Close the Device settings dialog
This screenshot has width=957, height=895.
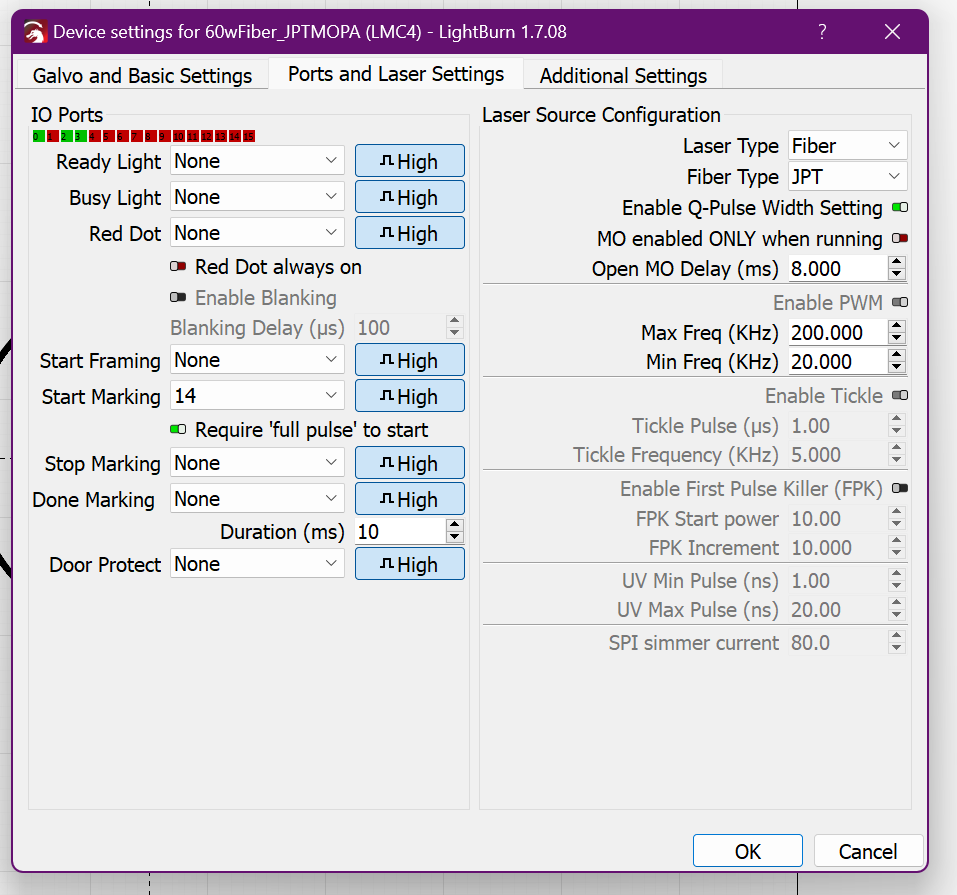(892, 32)
